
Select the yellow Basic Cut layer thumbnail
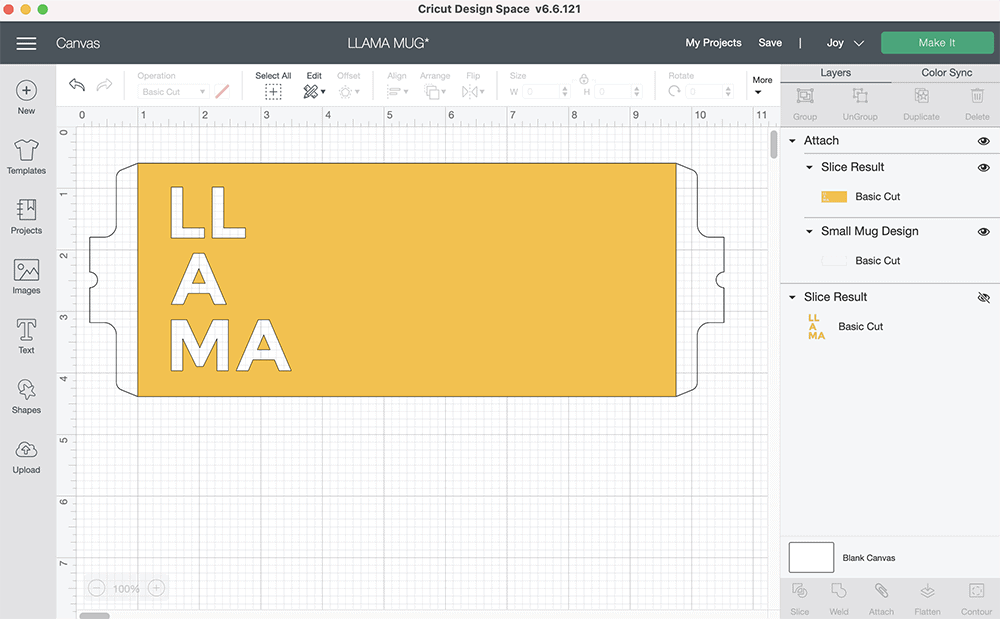834,196
